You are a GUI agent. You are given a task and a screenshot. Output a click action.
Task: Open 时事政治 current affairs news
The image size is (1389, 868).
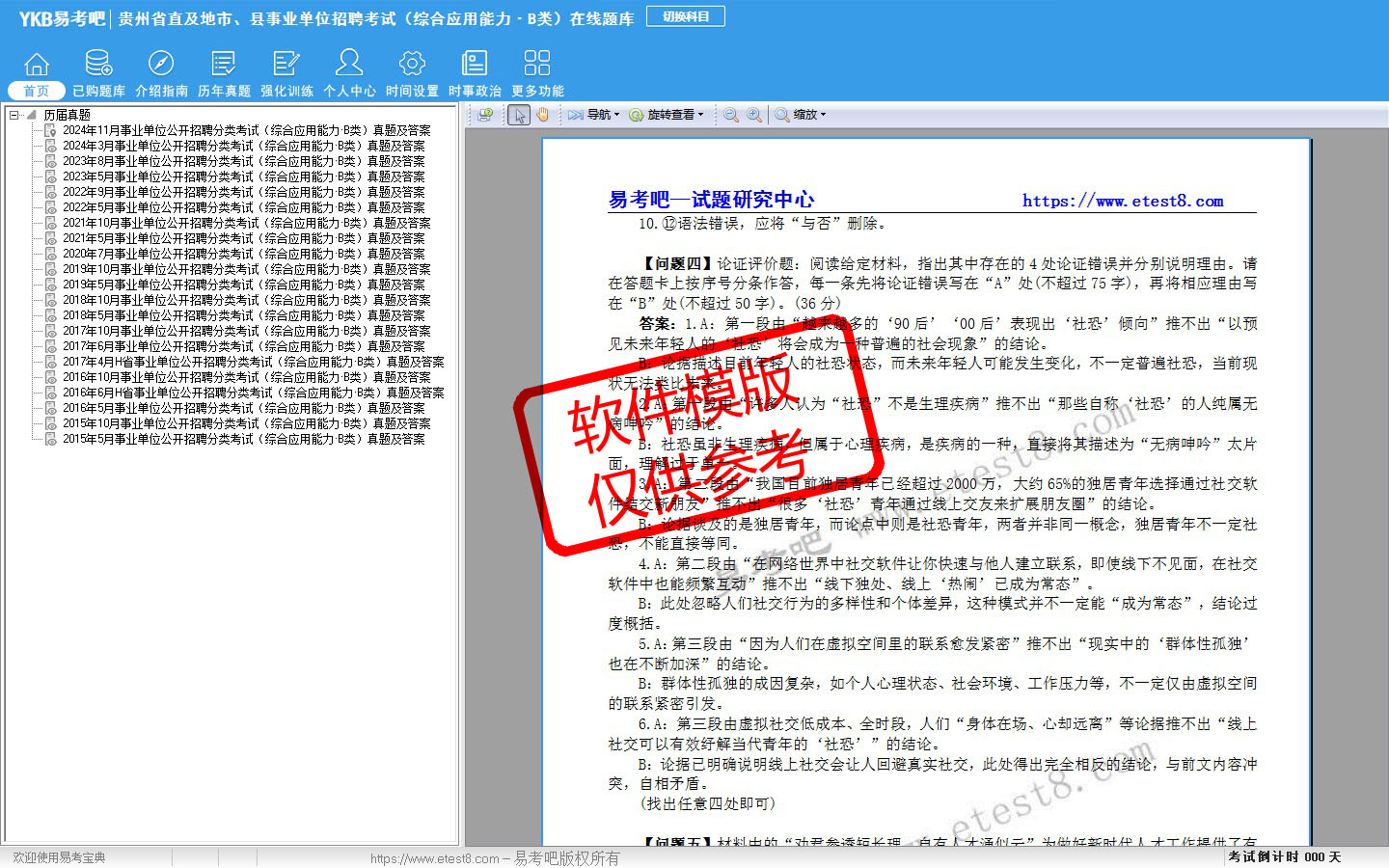point(475,72)
